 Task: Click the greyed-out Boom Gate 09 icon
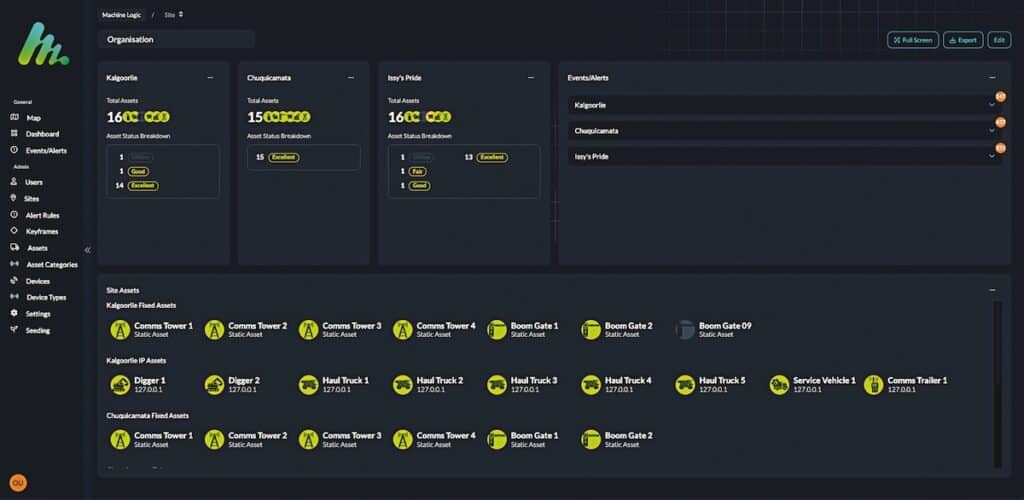pyautogui.click(x=685, y=330)
